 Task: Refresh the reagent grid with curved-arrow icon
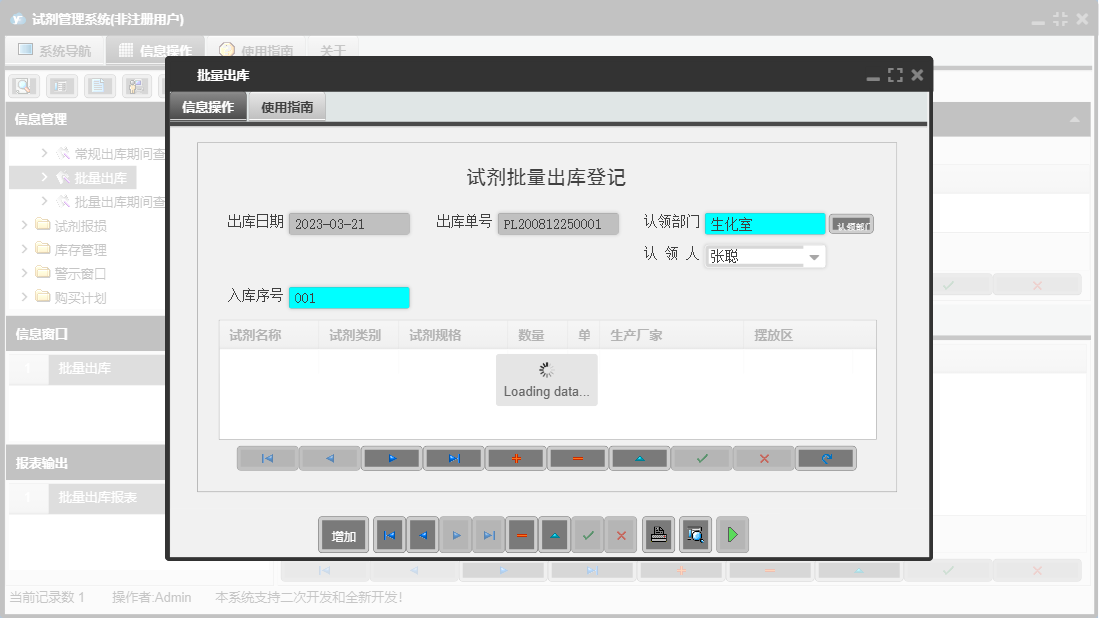[x=825, y=457]
